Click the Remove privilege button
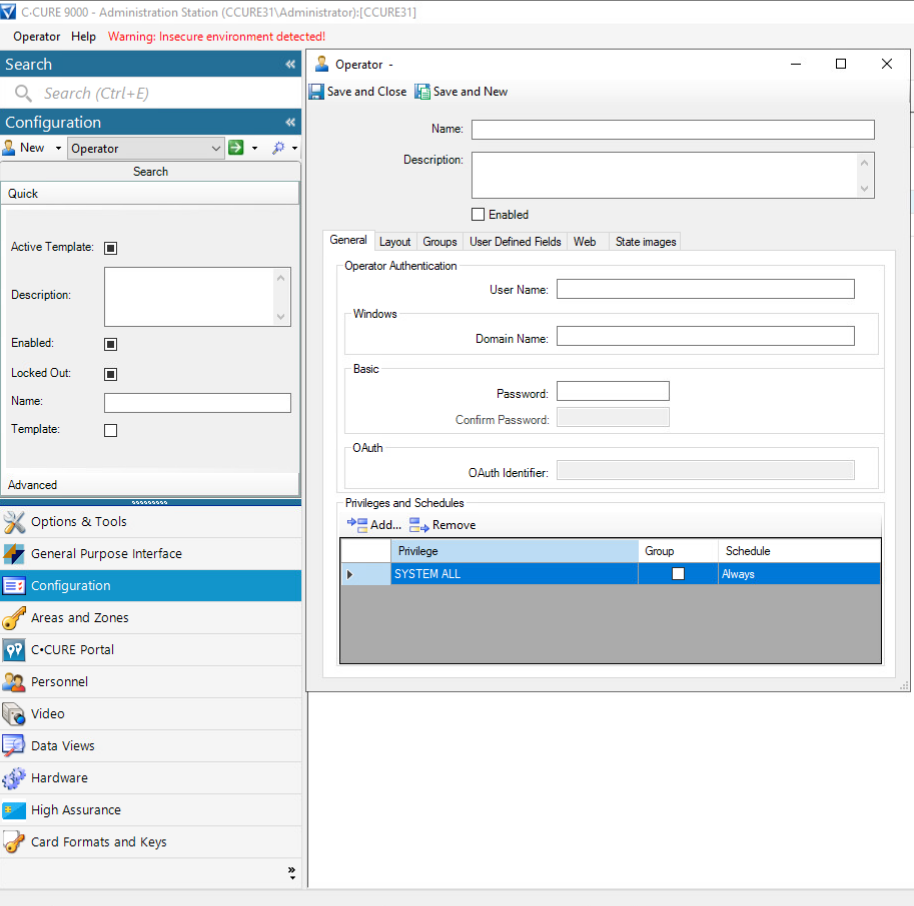914x906 pixels. (442, 525)
